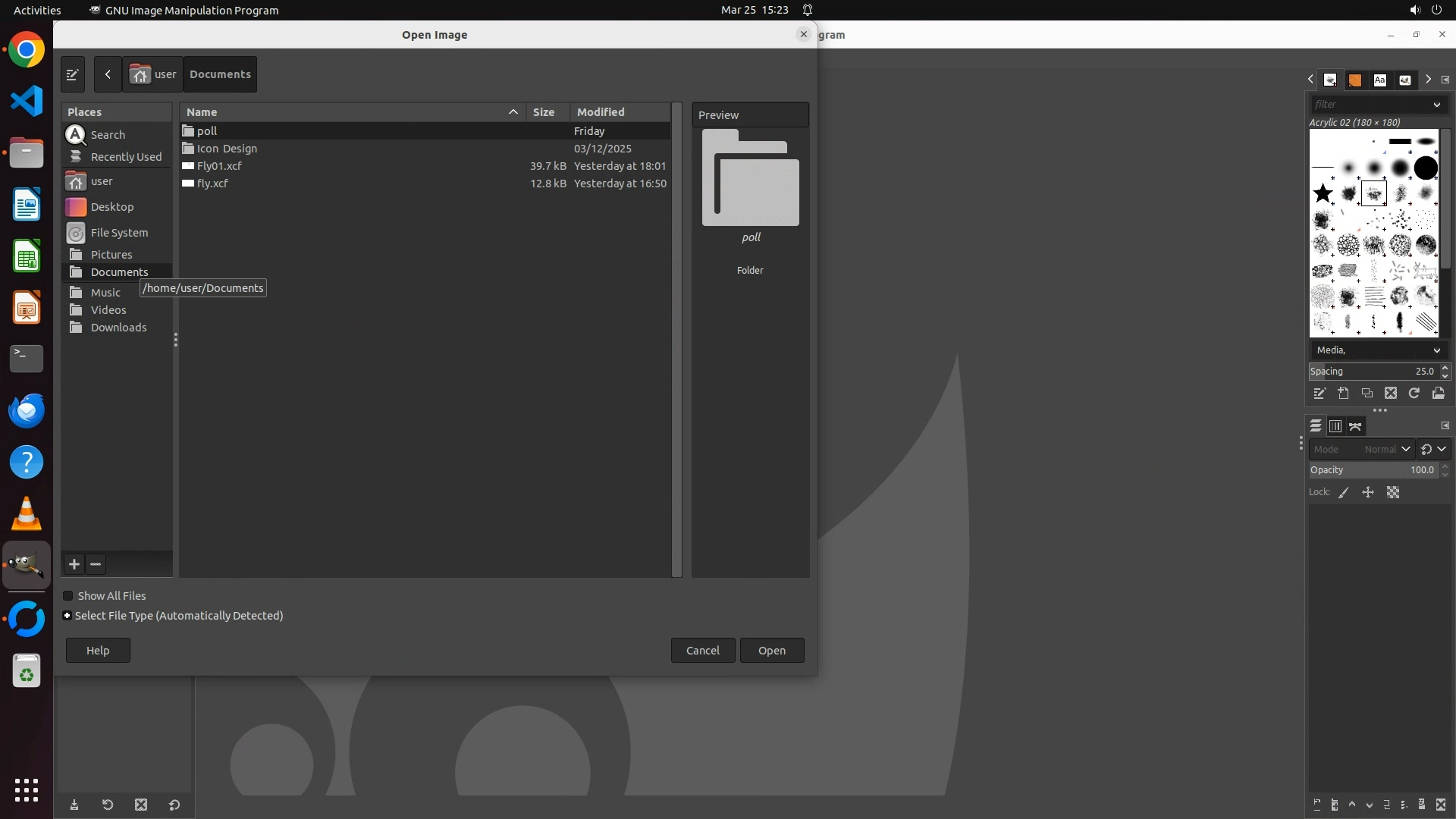Switch to the Fonts tab

pos(1379,80)
